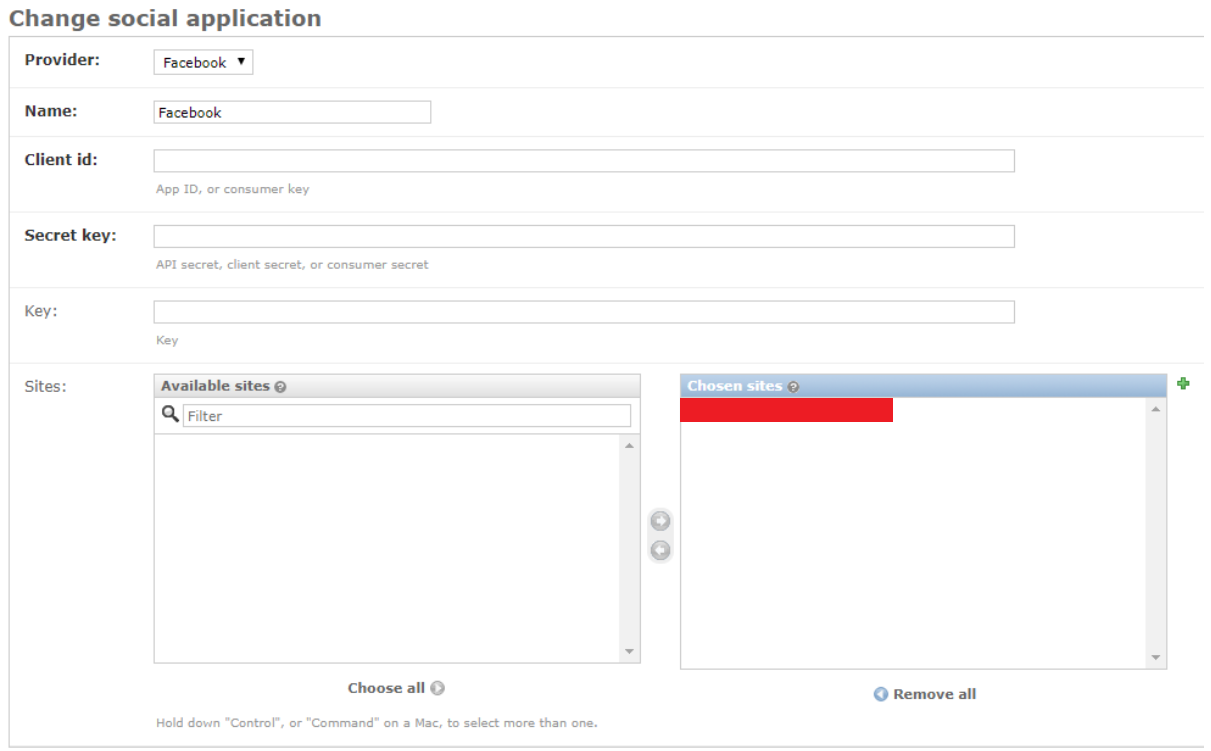Viewport: 1211px width, 751px height.
Task: Click the green plus icon to add site
Action: pyautogui.click(x=1183, y=384)
